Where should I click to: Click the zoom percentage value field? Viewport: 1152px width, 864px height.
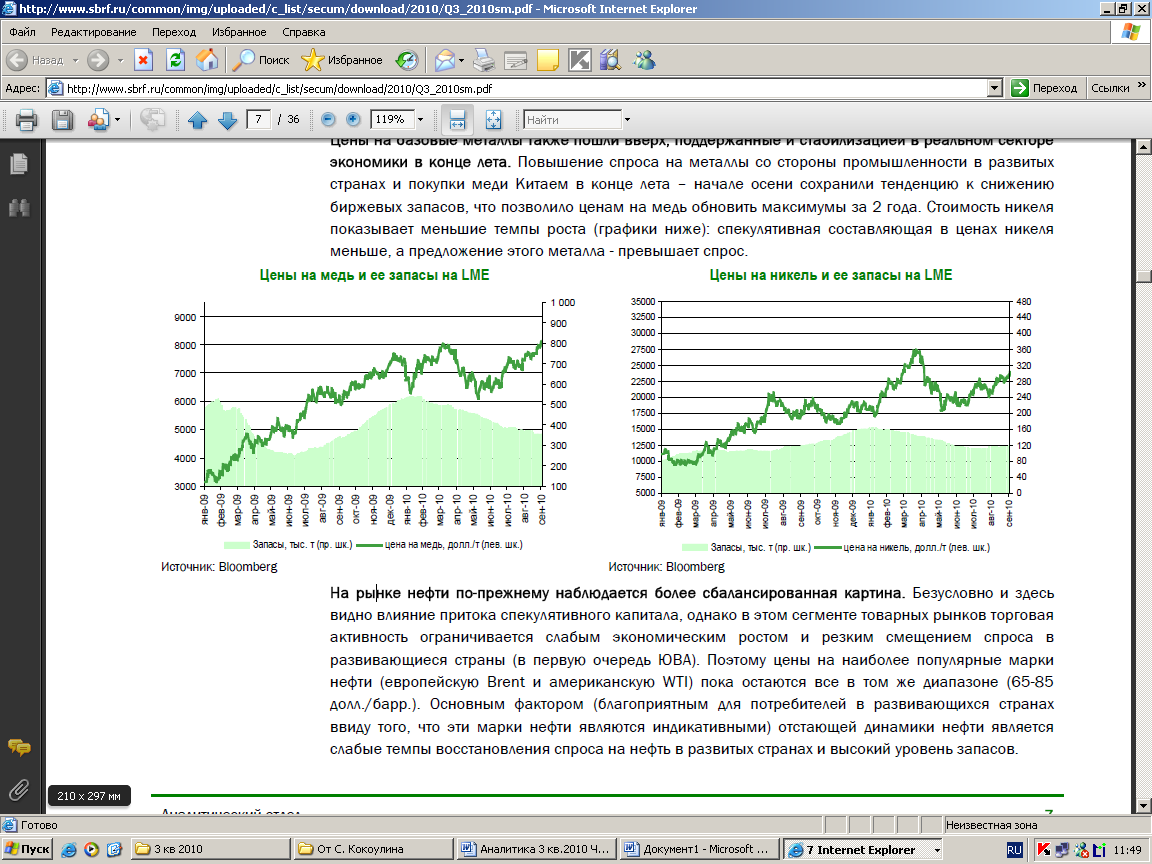(392, 119)
